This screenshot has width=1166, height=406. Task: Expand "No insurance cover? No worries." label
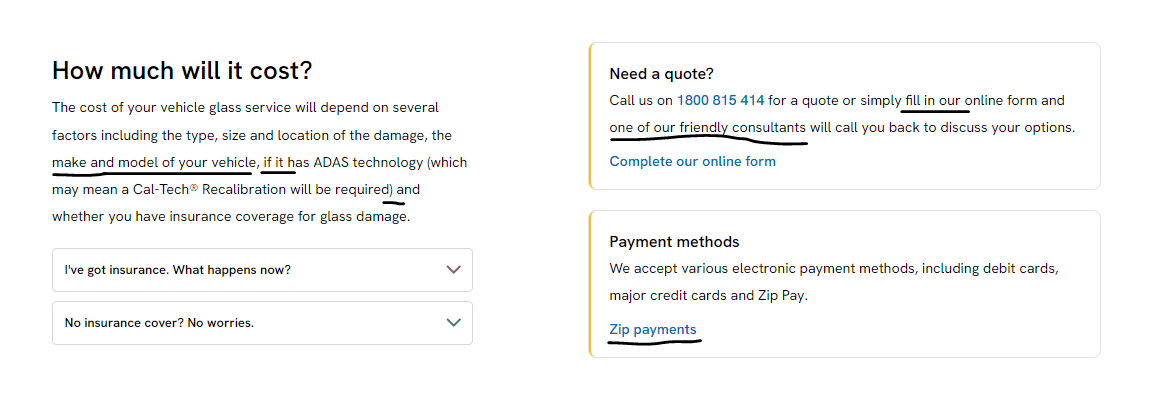159,323
